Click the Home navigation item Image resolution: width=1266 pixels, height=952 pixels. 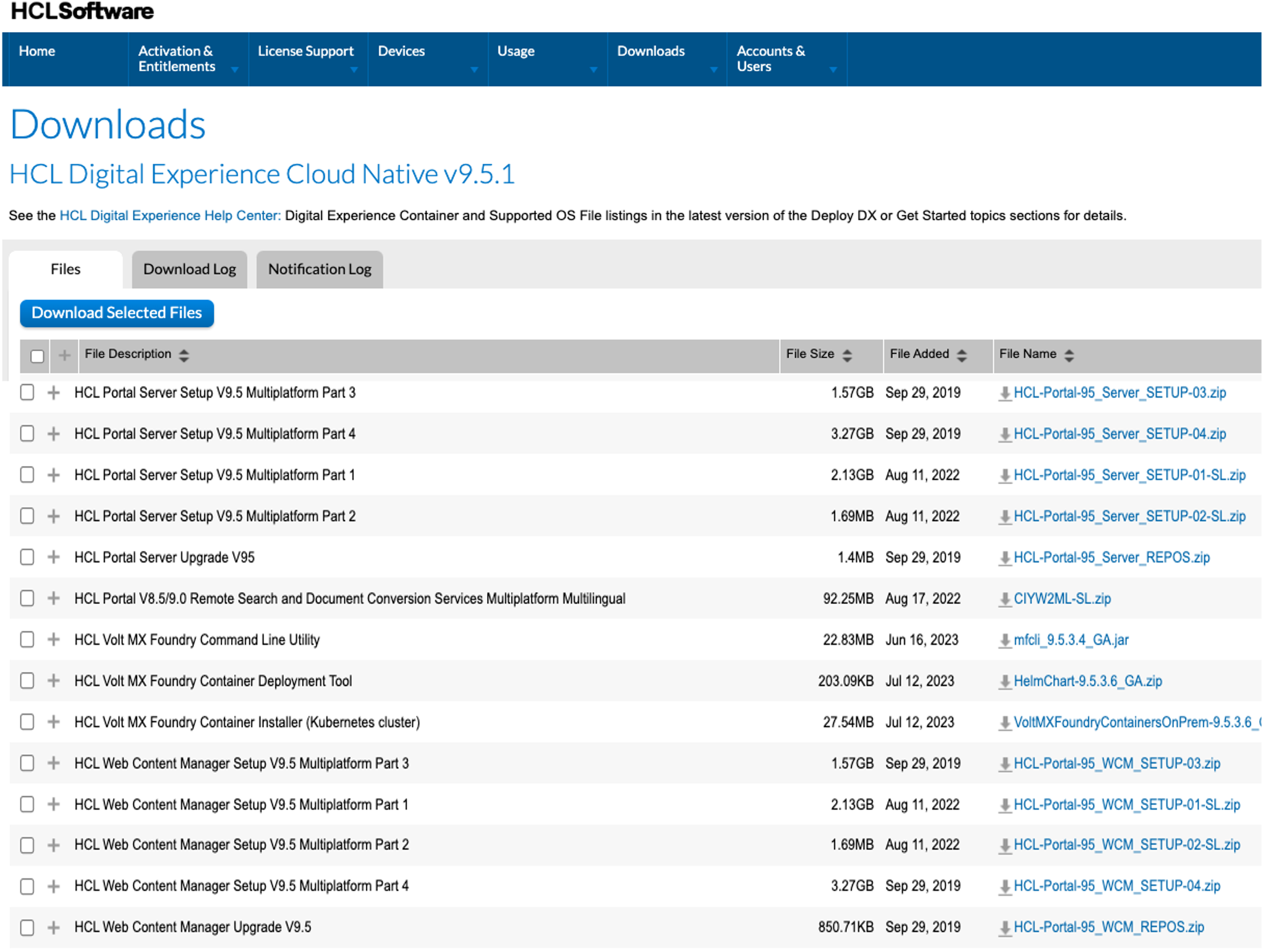coord(37,51)
